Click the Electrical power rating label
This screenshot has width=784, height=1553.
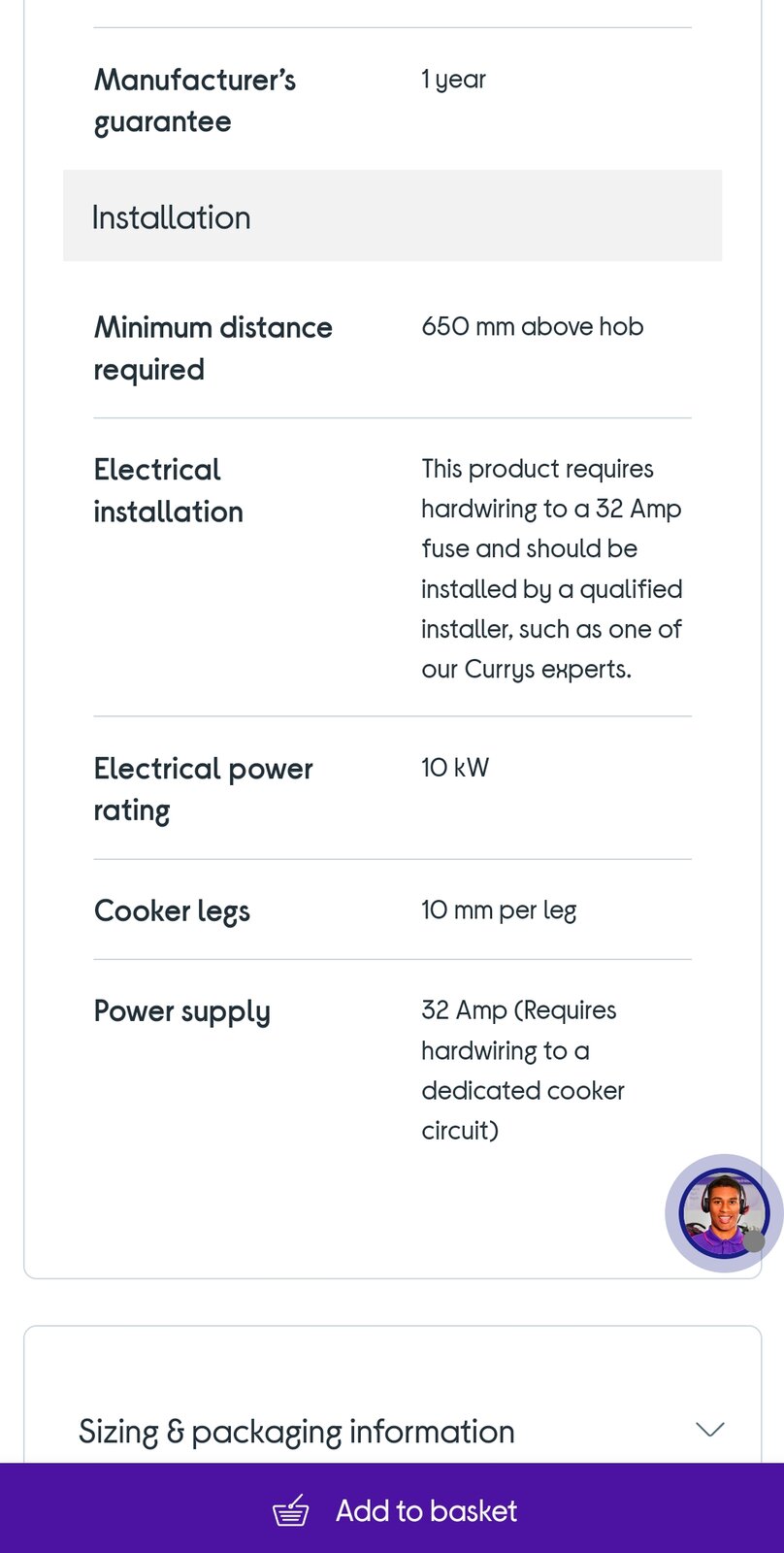203,789
